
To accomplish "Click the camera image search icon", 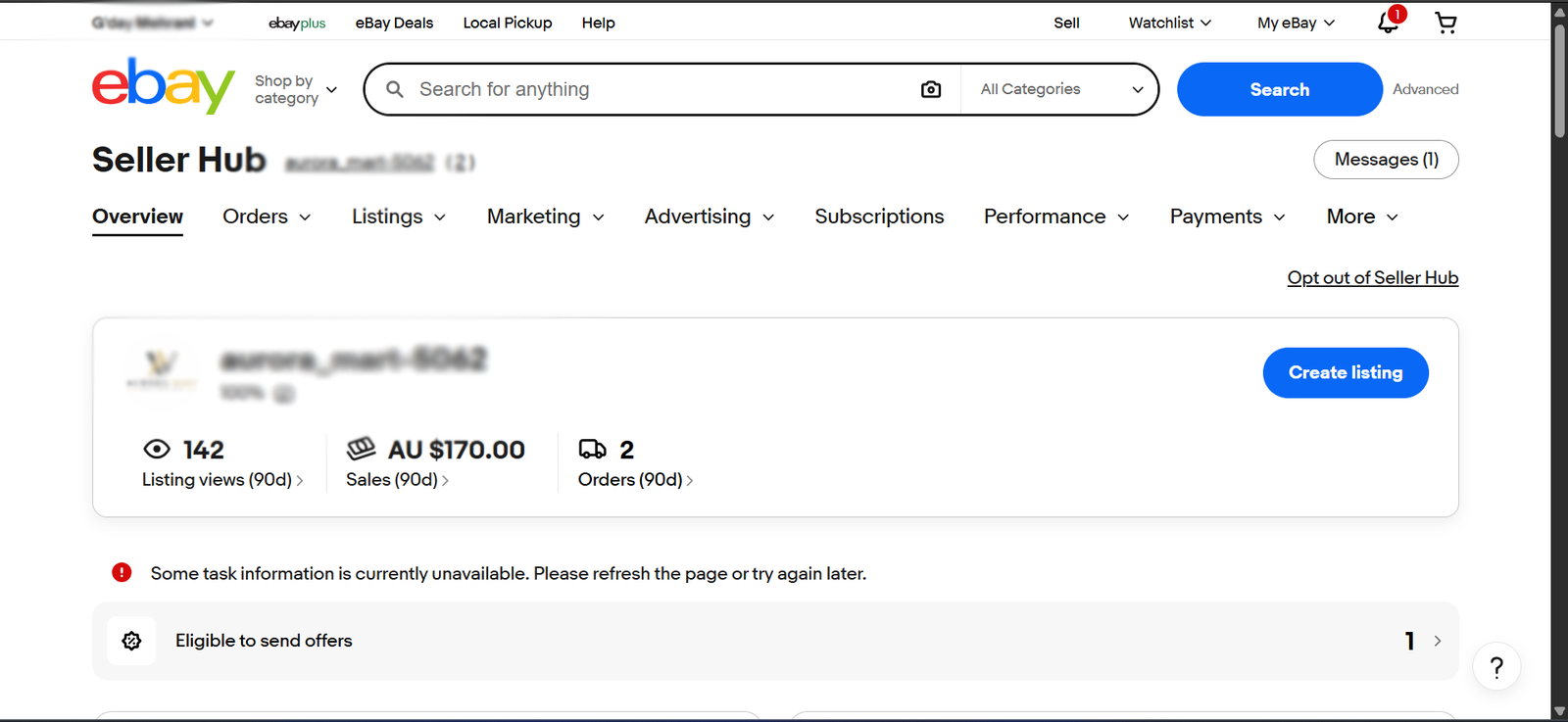I will [x=931, y=89].
